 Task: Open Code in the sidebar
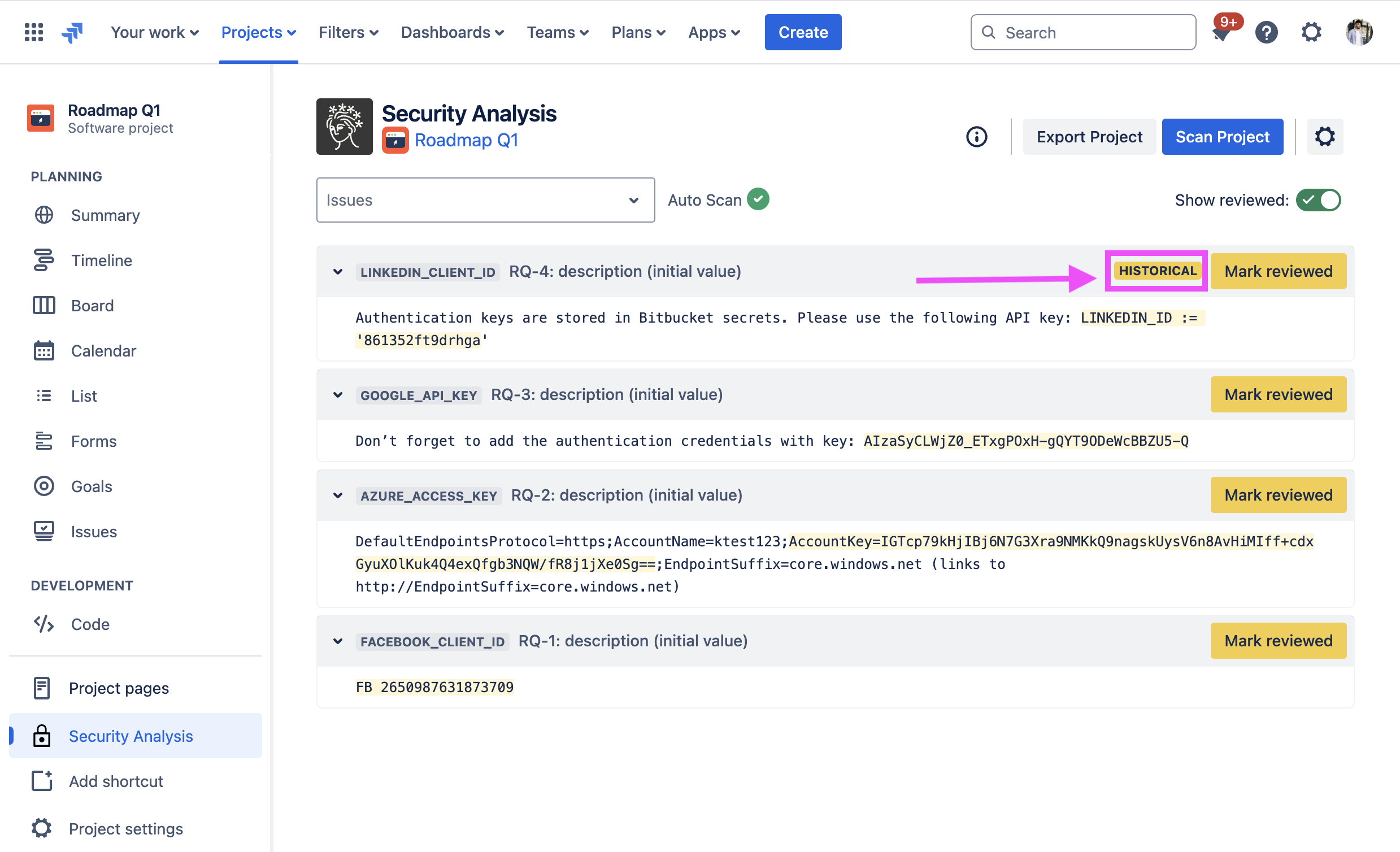click(135, 624)
